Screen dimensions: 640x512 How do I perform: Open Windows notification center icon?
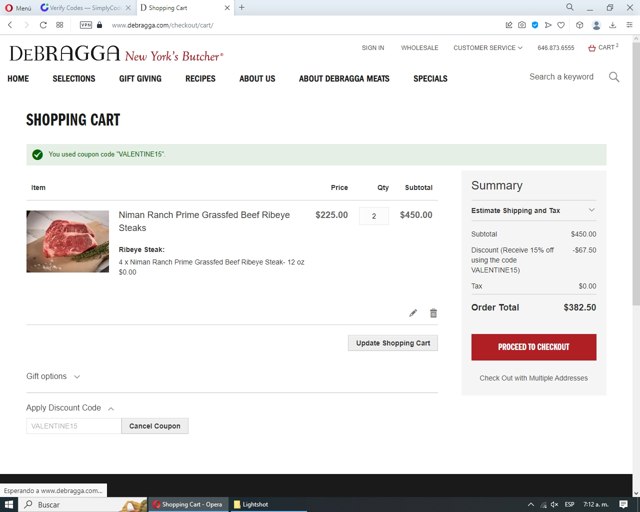click(x=623, y=505)
